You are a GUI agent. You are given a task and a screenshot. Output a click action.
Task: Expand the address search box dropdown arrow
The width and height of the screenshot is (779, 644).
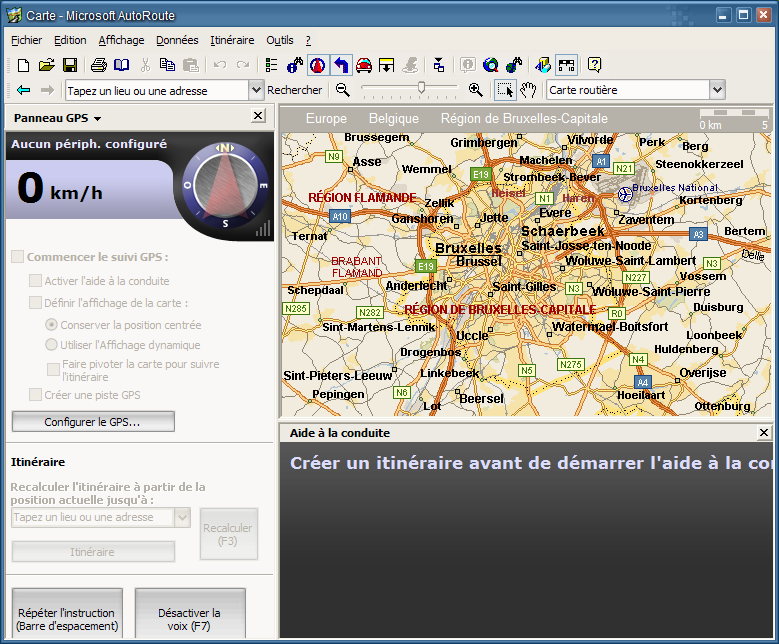tap(255, 90)
